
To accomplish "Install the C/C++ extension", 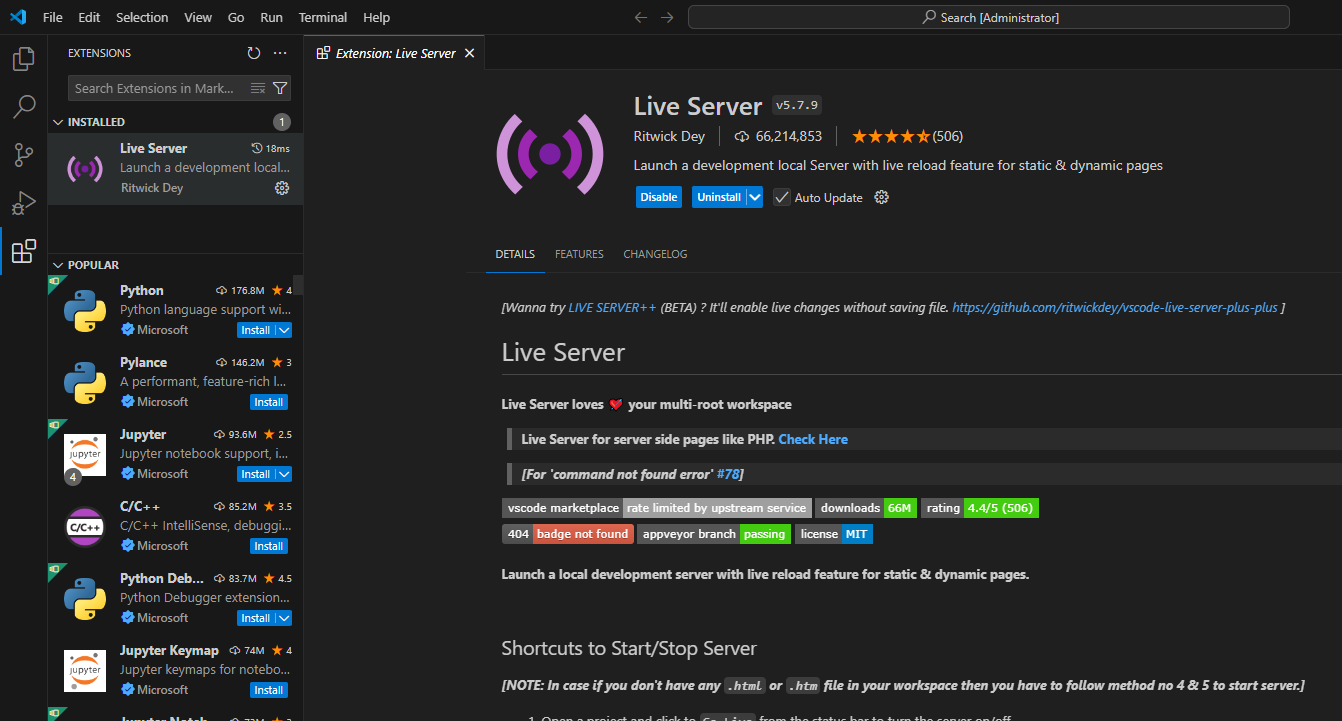I will [269, 546].
